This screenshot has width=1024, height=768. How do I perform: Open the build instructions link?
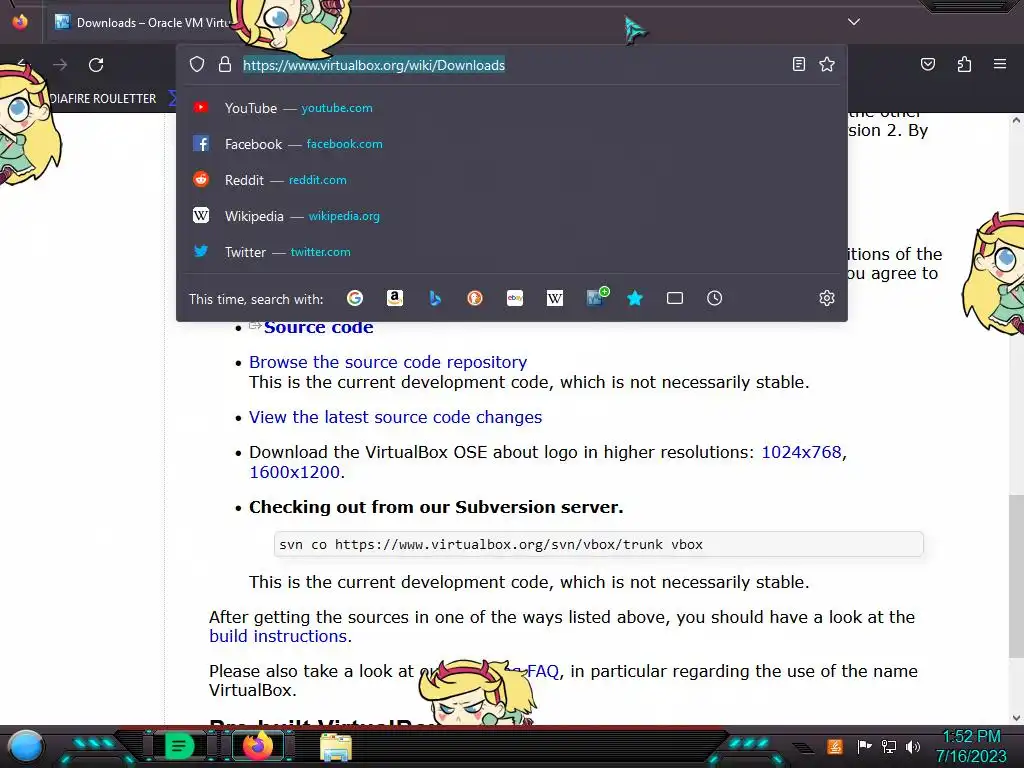(x=278, y=636)
